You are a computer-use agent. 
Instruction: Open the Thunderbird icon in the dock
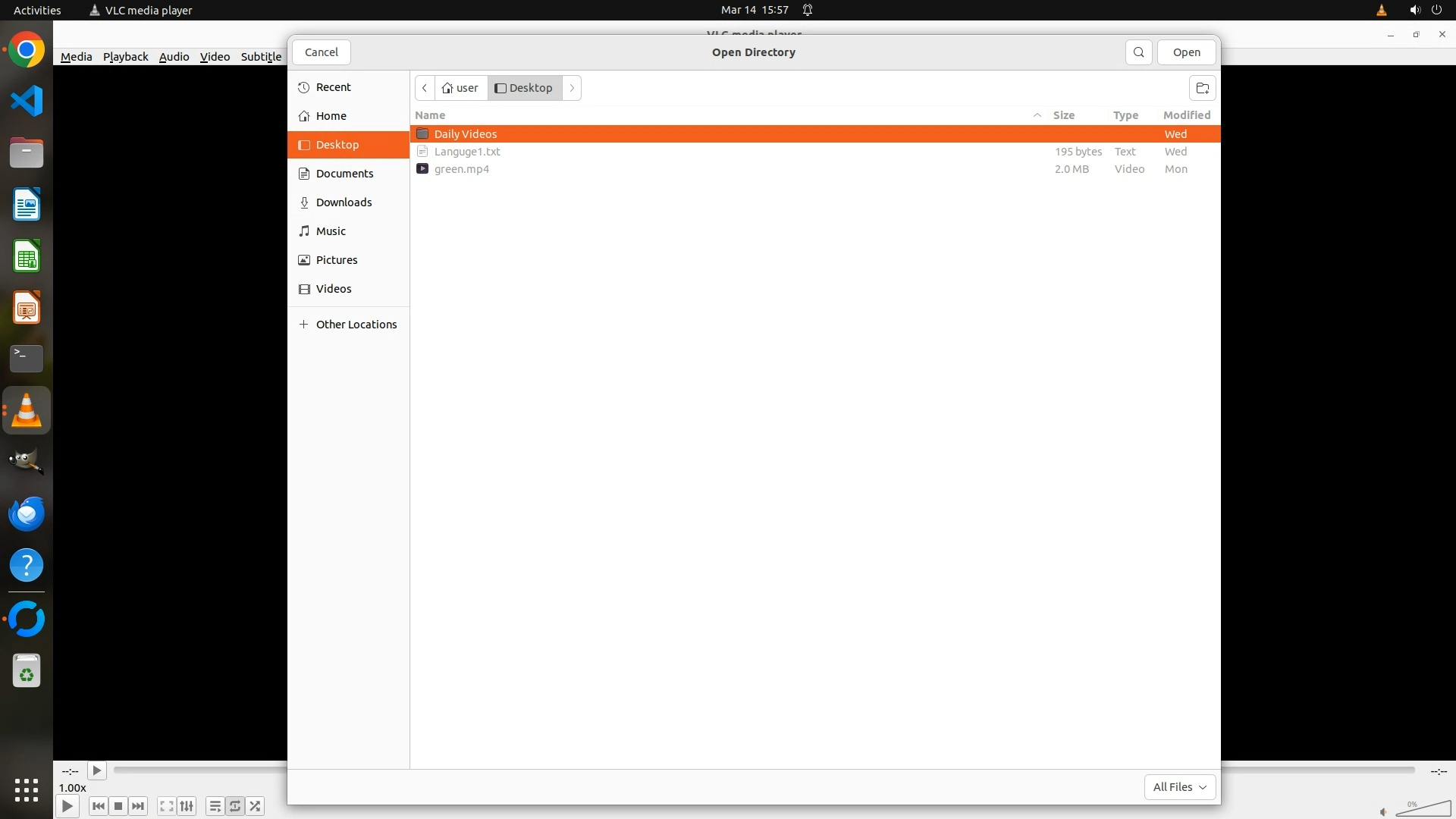tap(27, 513)
